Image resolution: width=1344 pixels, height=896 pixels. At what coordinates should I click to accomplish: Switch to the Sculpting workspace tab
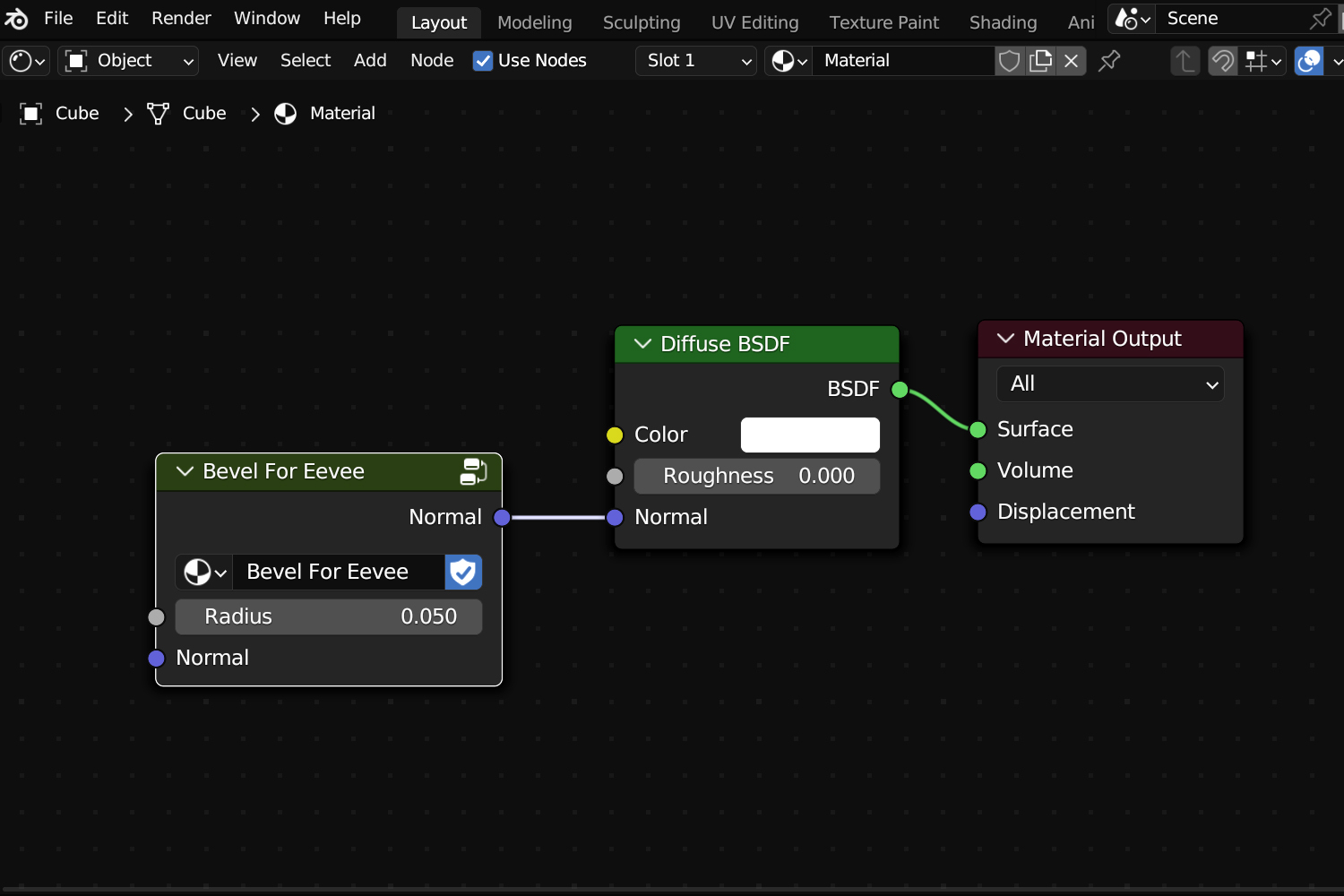pos(642,22)
